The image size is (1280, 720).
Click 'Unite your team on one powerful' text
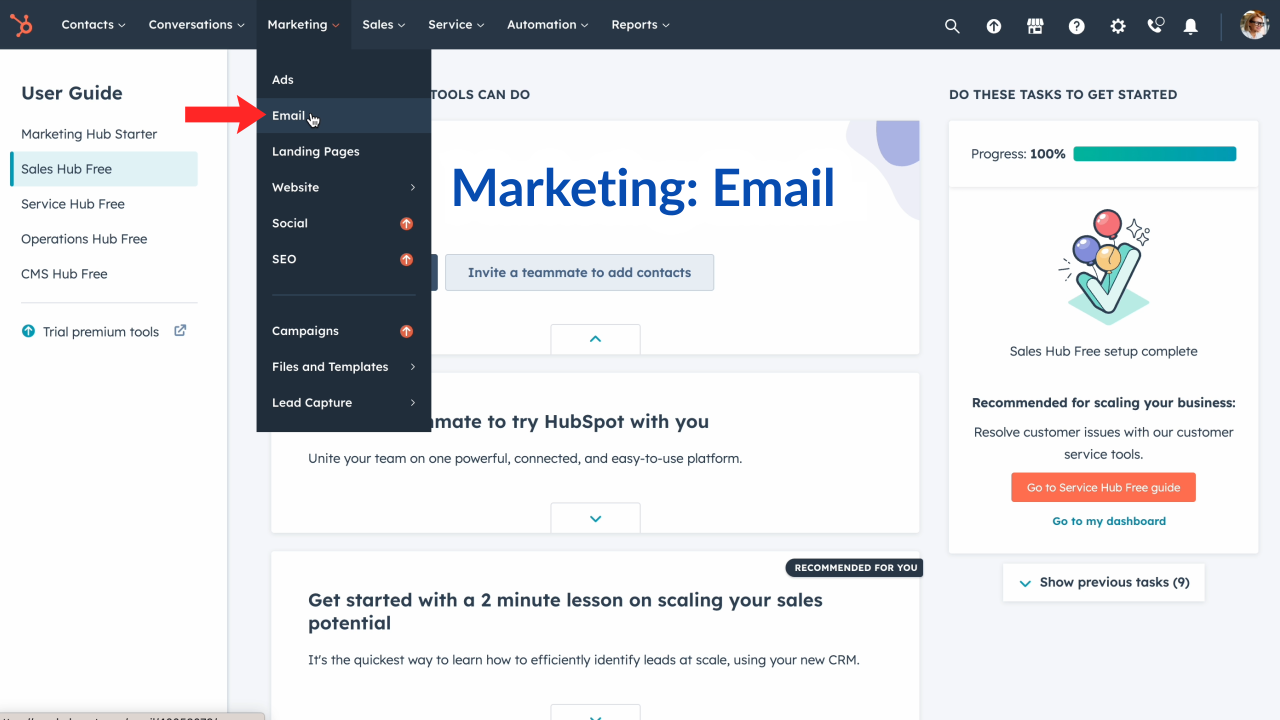[525, 459]
